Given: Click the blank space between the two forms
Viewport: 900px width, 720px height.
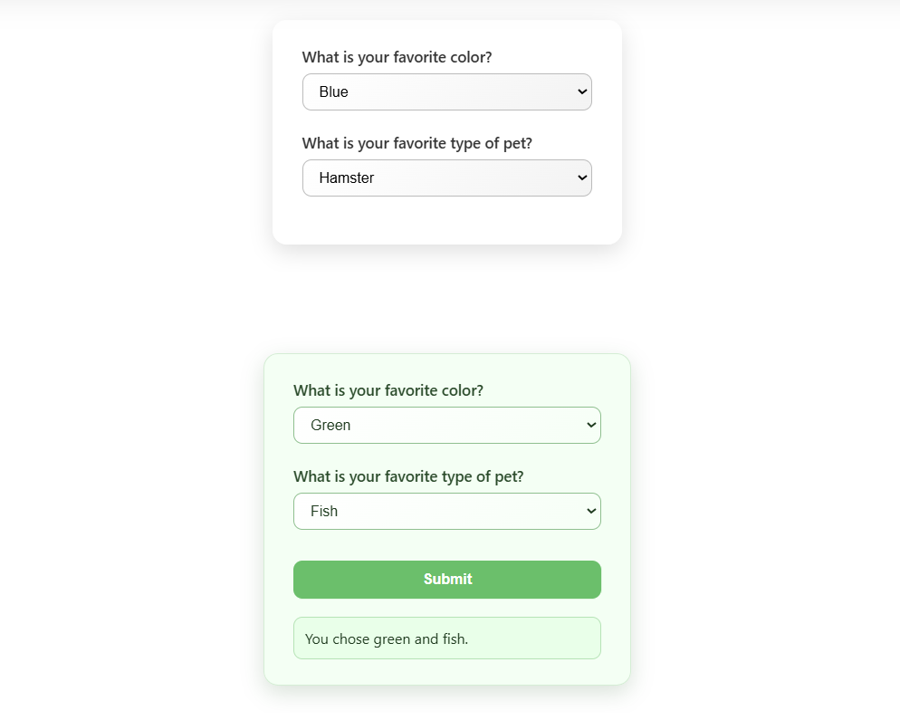Looking at the screenshot, I should click(x=446, y=300).
